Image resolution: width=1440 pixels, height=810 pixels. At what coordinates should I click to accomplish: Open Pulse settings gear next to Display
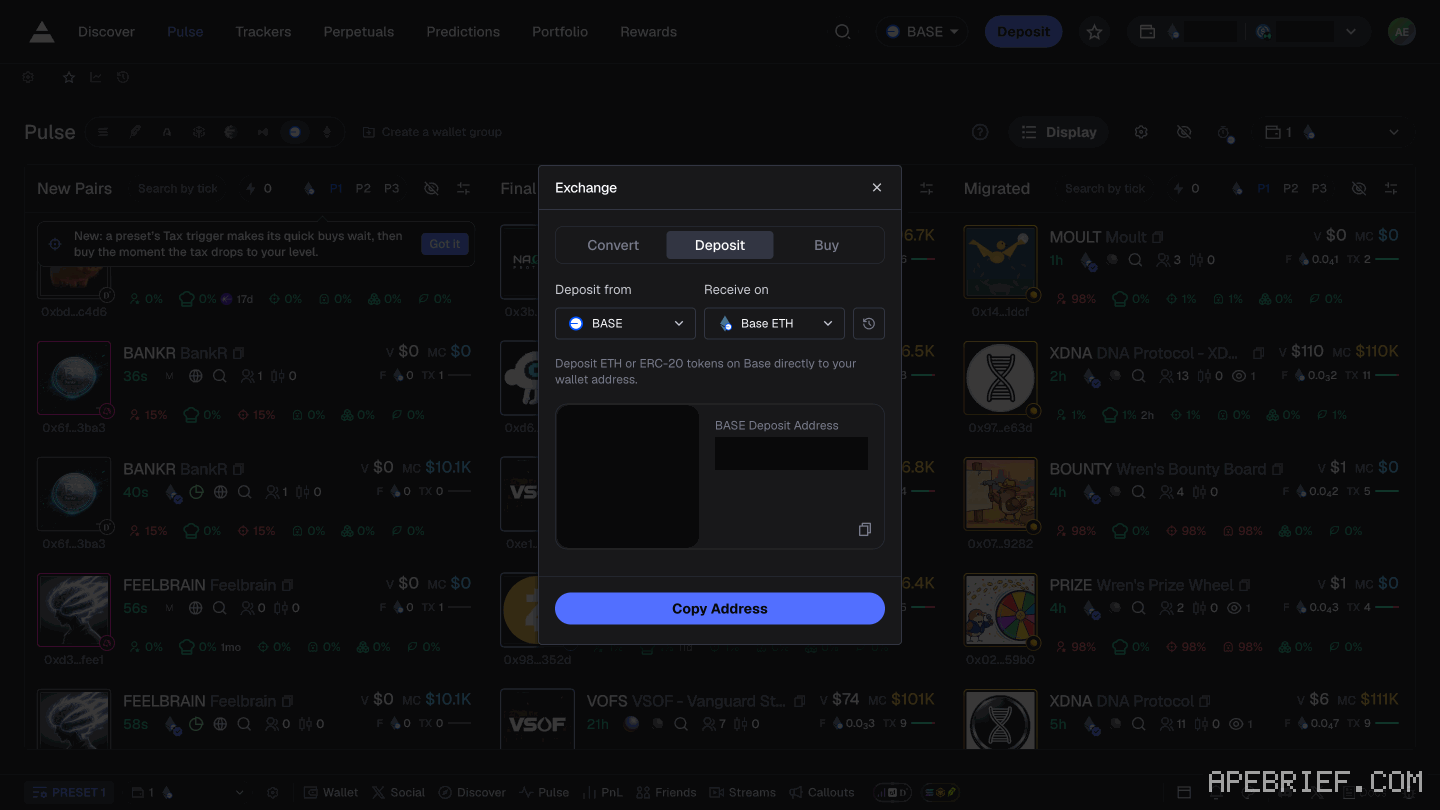(x=1141, y=132)
